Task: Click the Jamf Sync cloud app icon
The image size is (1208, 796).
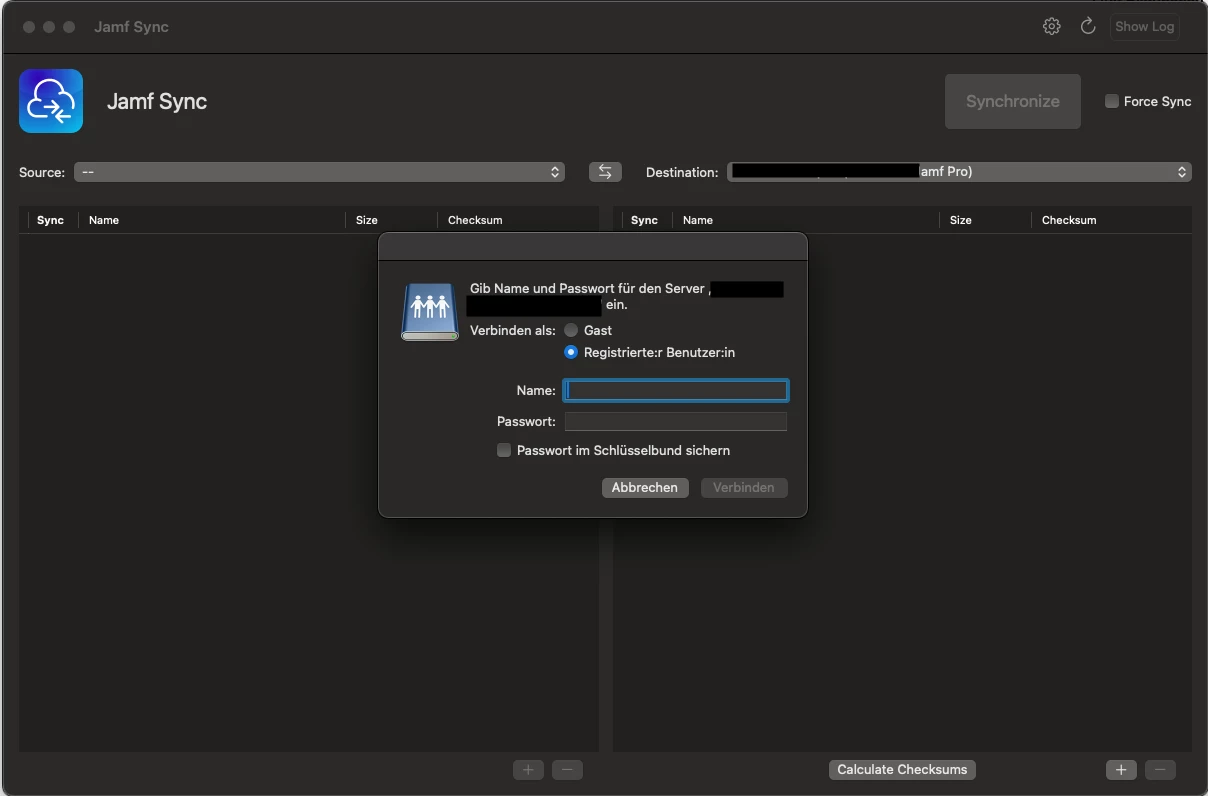Action: pos(51,101)
